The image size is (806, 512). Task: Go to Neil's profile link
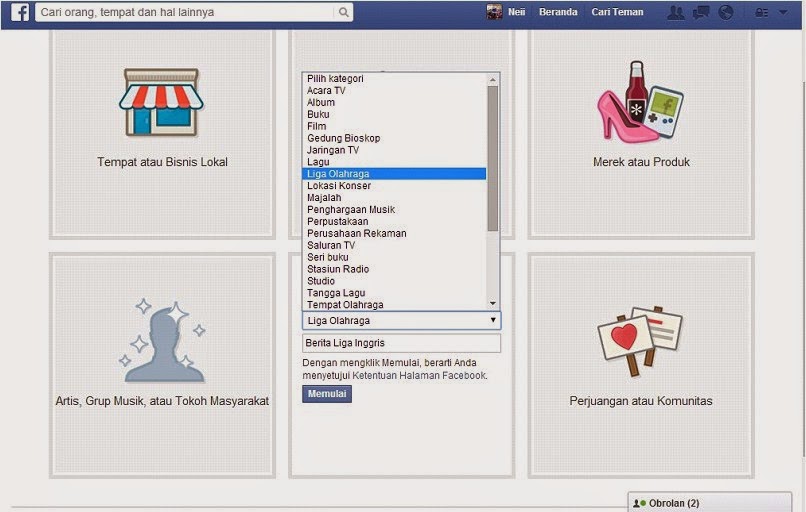click(517, 12)
